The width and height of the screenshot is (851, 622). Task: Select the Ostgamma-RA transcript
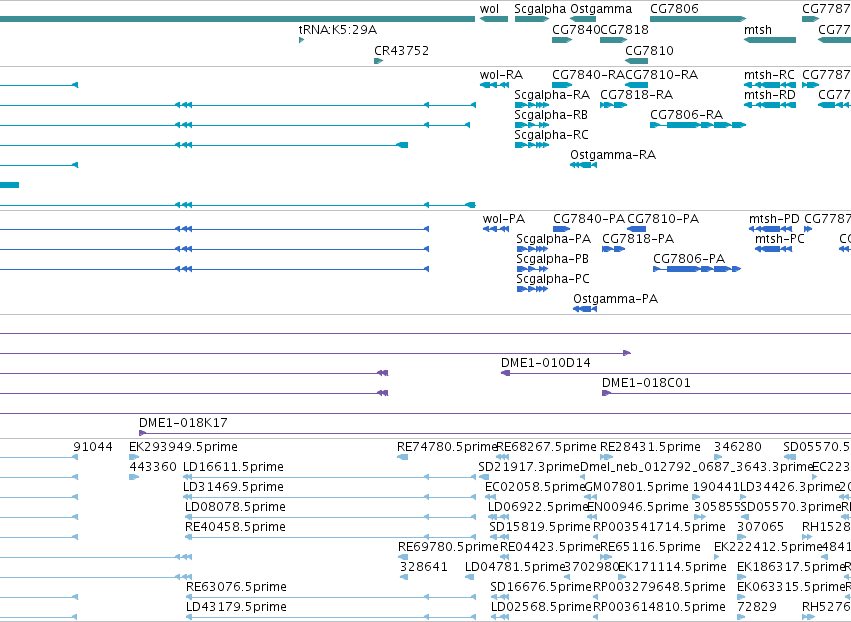(x=583, y=165)
